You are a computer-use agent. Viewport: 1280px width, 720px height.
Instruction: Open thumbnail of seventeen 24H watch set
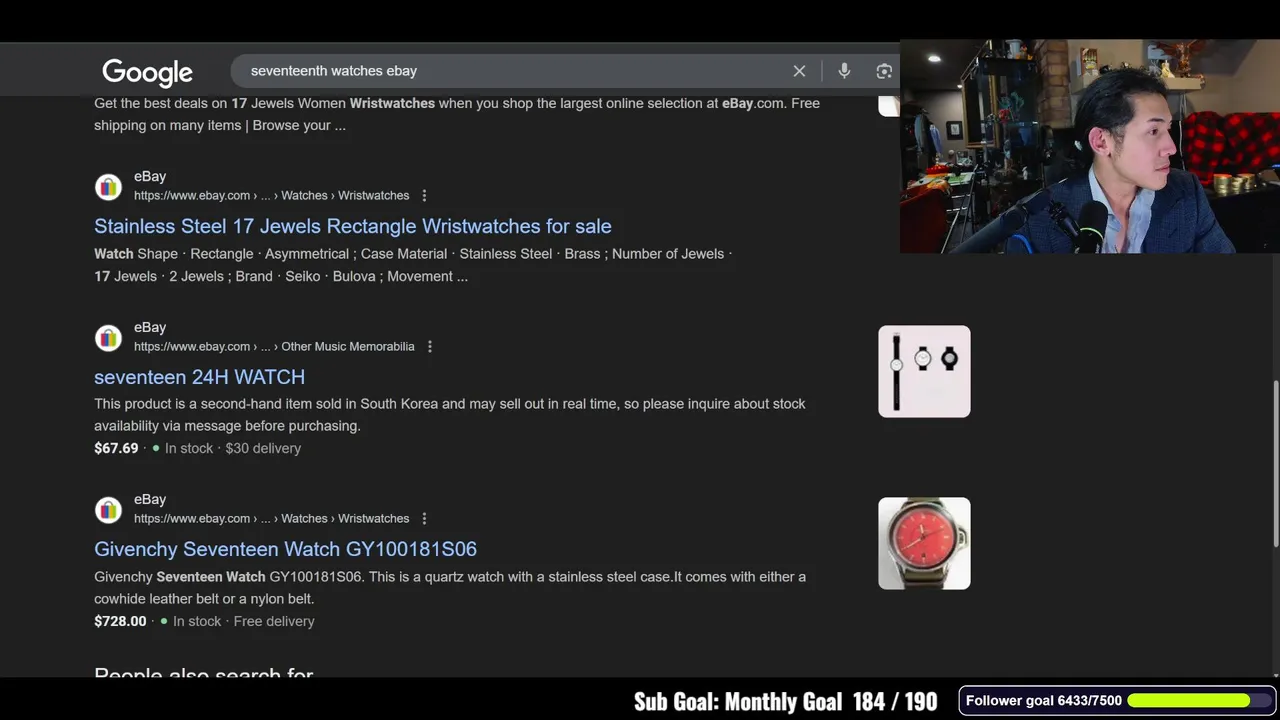924,371
